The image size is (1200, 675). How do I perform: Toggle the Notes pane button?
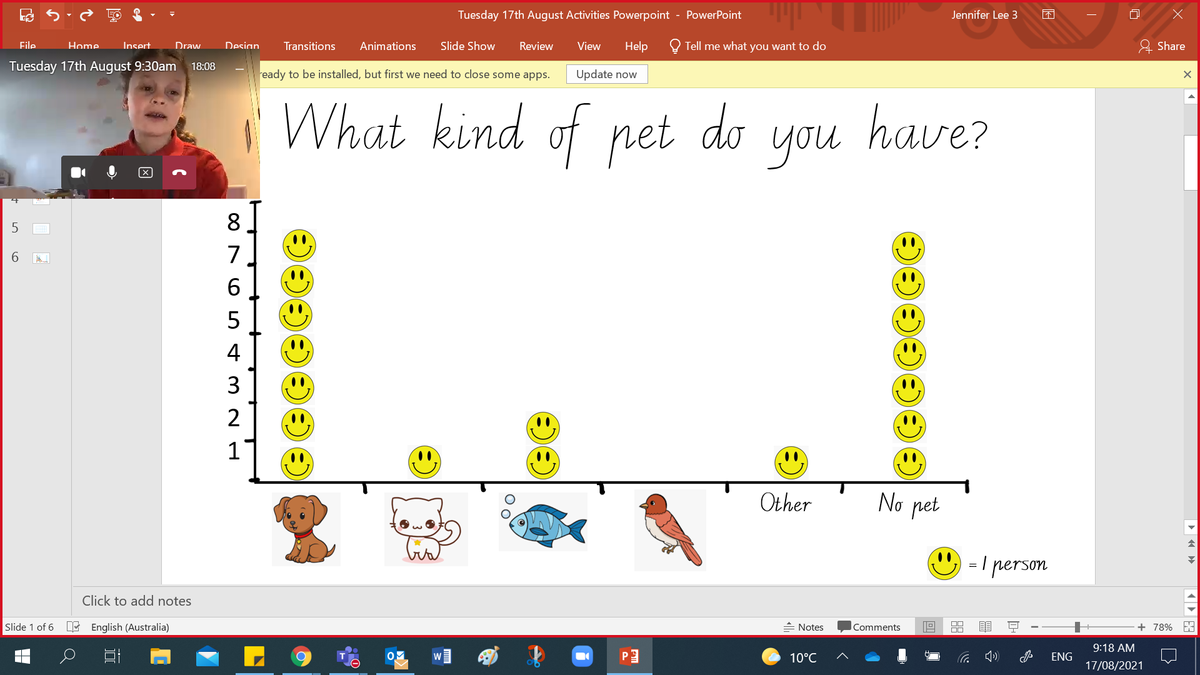coord(803,627)
